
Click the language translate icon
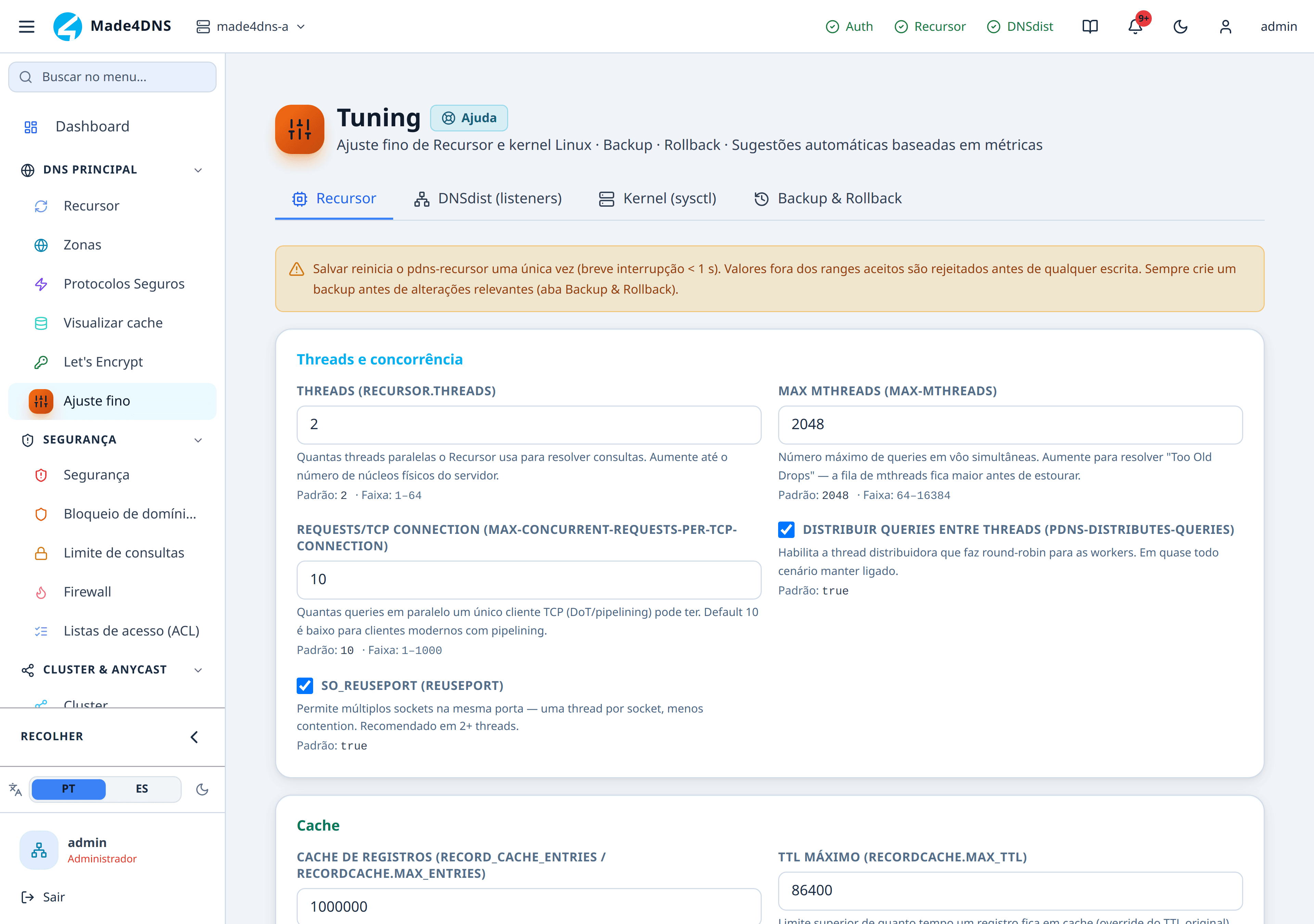point(15,790)
